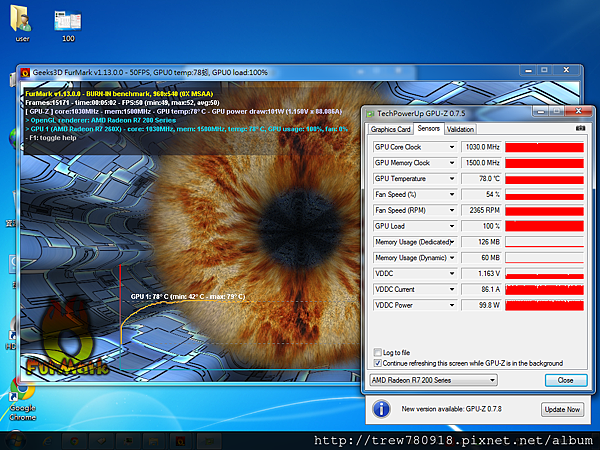Expand the Memory Usage (Dedicated) dropdown
600x450 pixels.
point(452,242)
